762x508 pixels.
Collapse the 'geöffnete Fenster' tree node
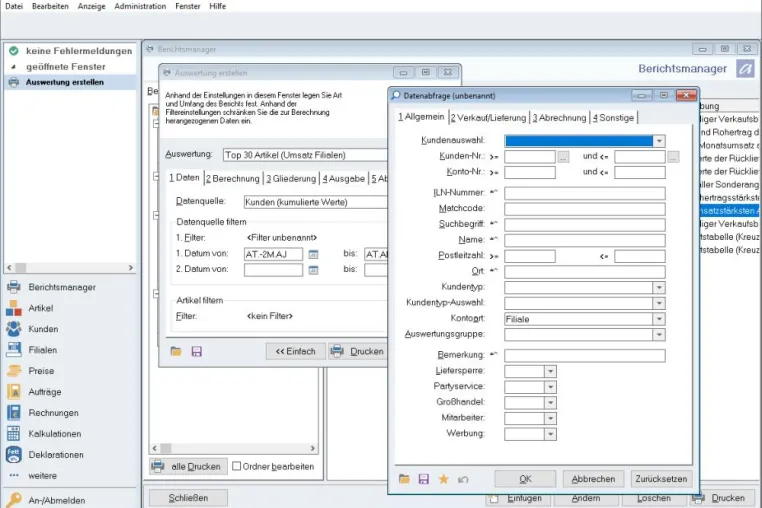pyautogui.click(x=14, y=67)
